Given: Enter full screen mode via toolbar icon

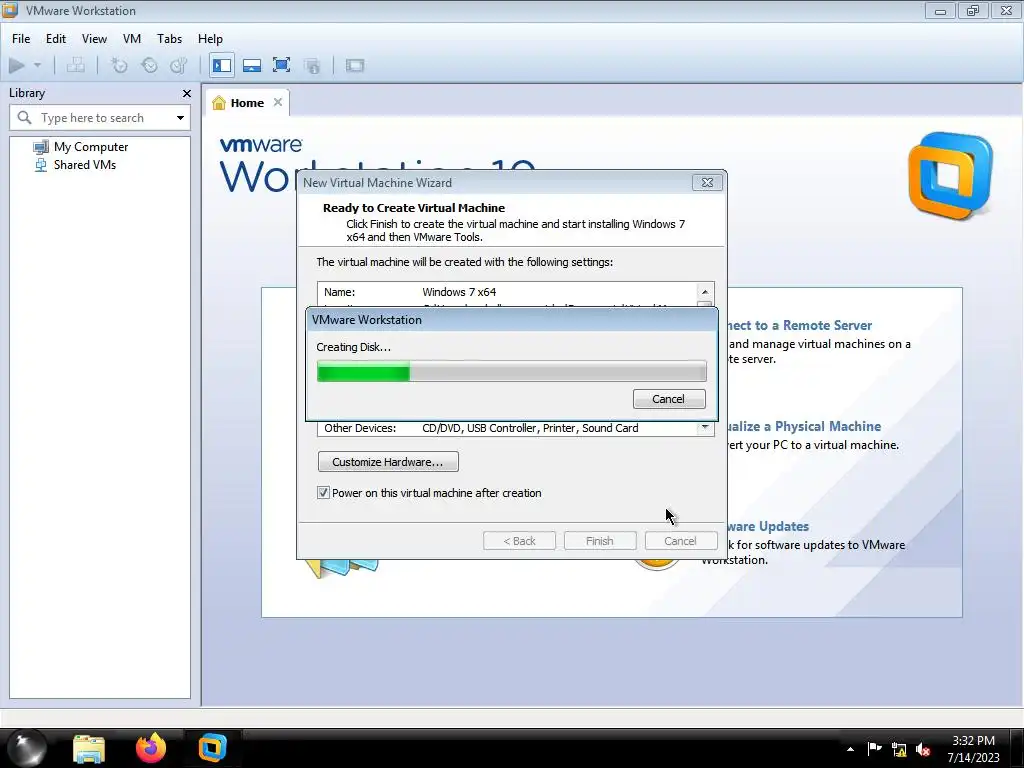Looking at the screenshot, I should click(x=281, y=65).
